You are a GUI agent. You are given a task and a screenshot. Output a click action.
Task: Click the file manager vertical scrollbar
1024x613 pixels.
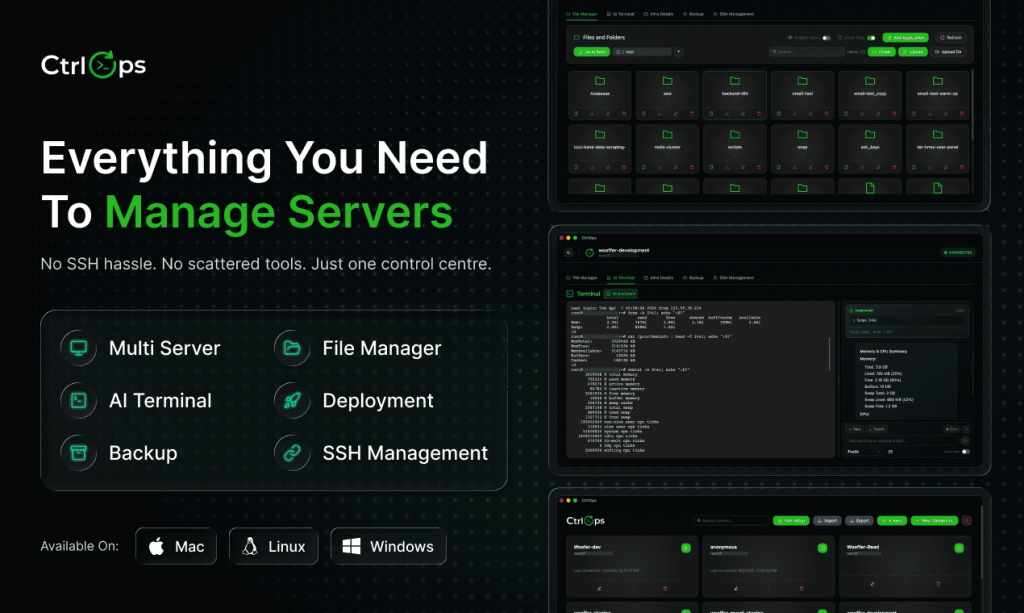972,104
